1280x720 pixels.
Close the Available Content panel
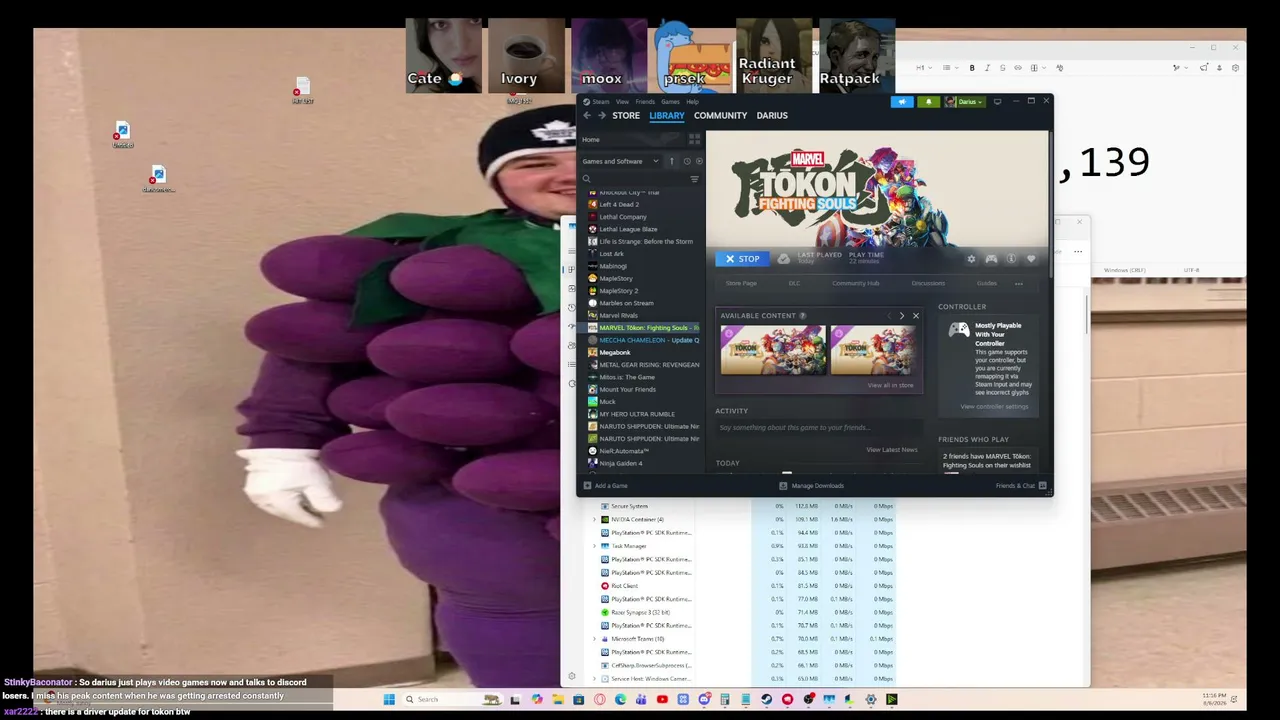point(915,316)
